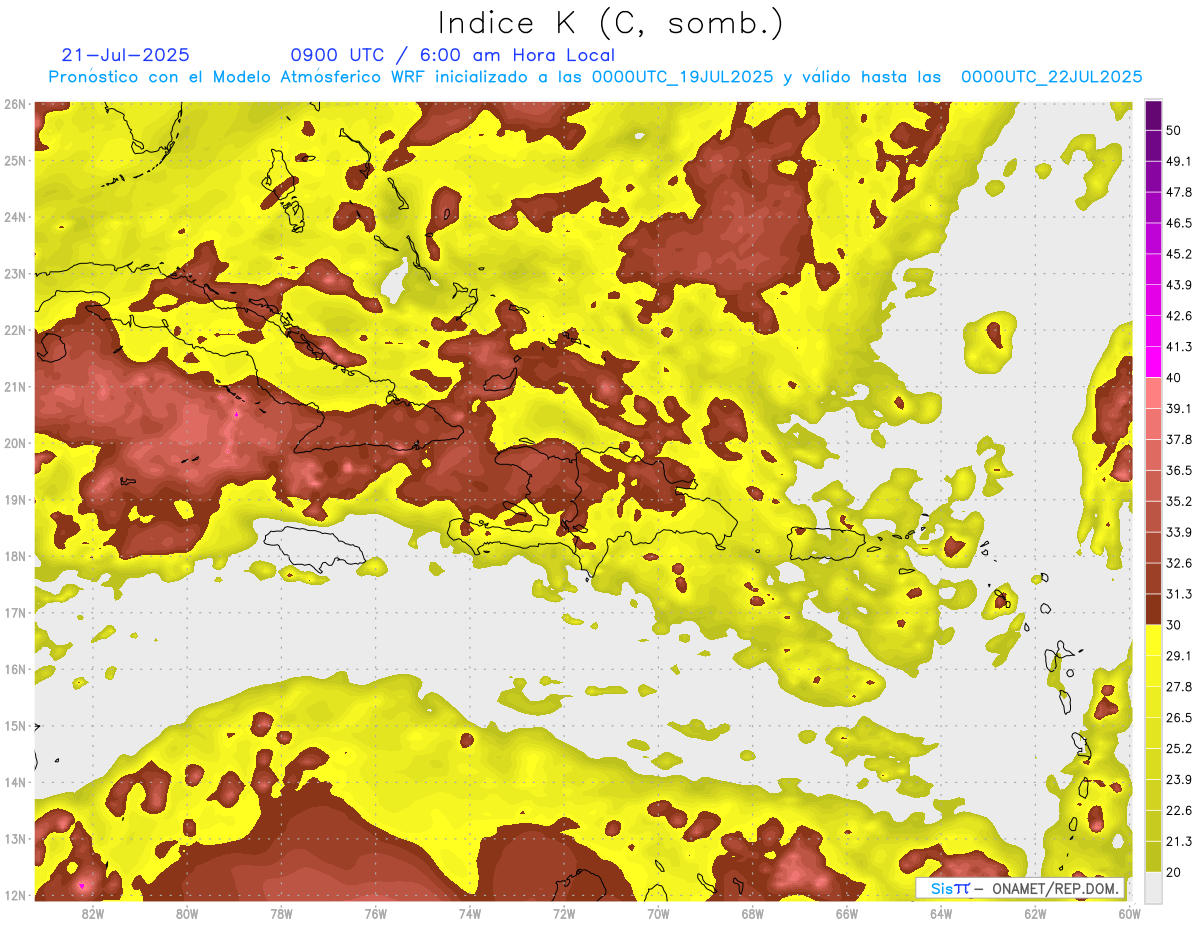Select the colorbar value '32.6'
Viewport: 1200px width, 927px height.
click(1178, 563)
